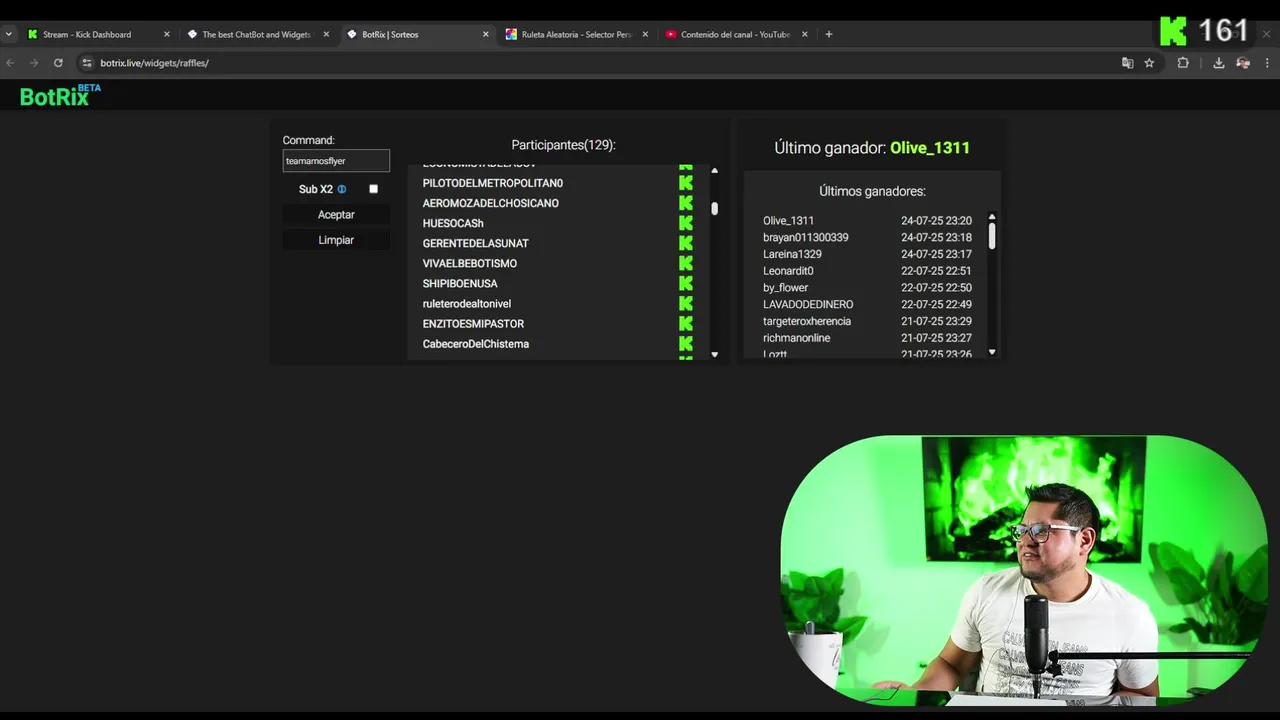
Task: Click the Kick icon beside AEROMOZADELCHOSICANO
Action: pos(686,203)
